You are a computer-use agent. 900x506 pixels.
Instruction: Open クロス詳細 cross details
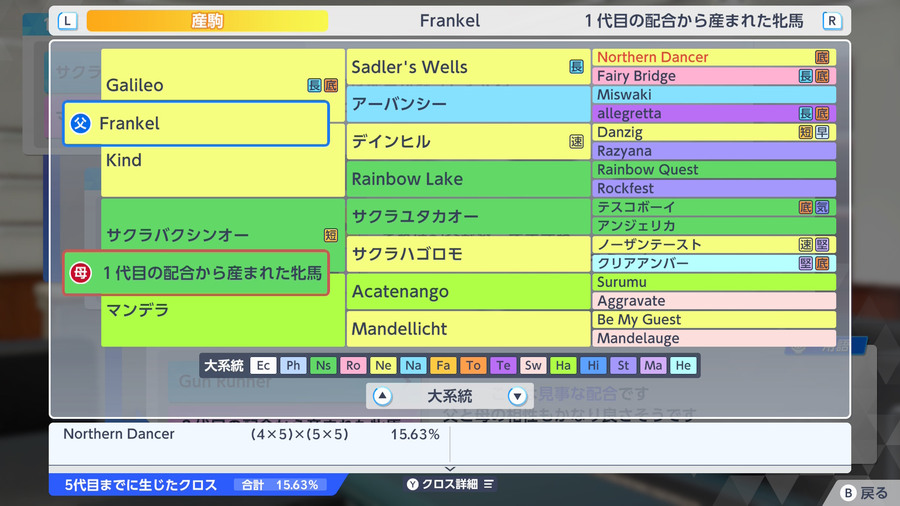click(450, 484)
